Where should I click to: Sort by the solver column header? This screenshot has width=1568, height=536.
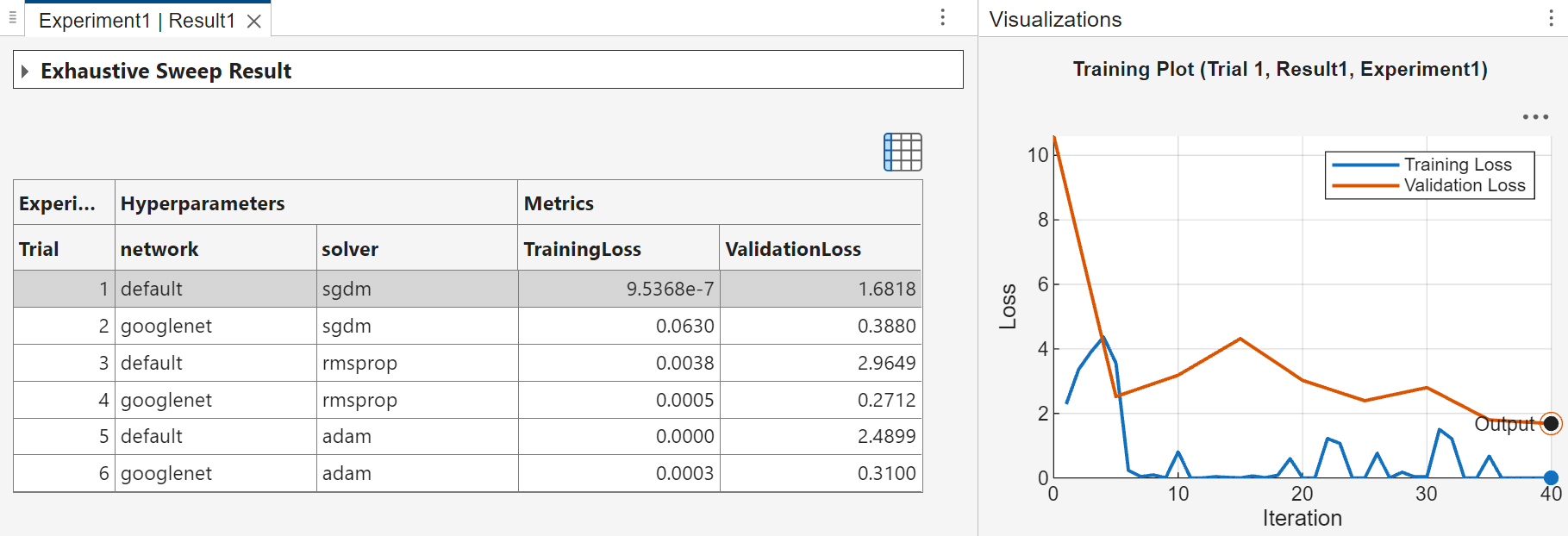click(417, 249)
